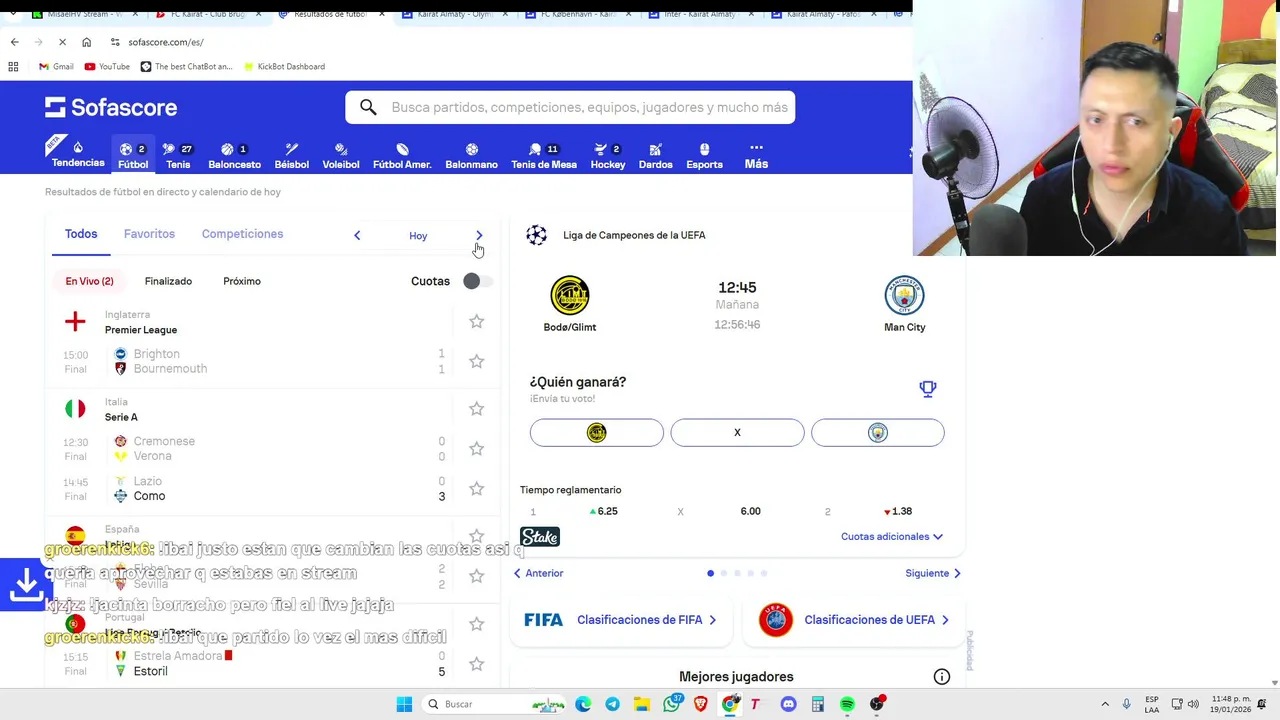Open the Serie A competition link
This screenshot has height=720, width=1280.
[x=121, y=417]
